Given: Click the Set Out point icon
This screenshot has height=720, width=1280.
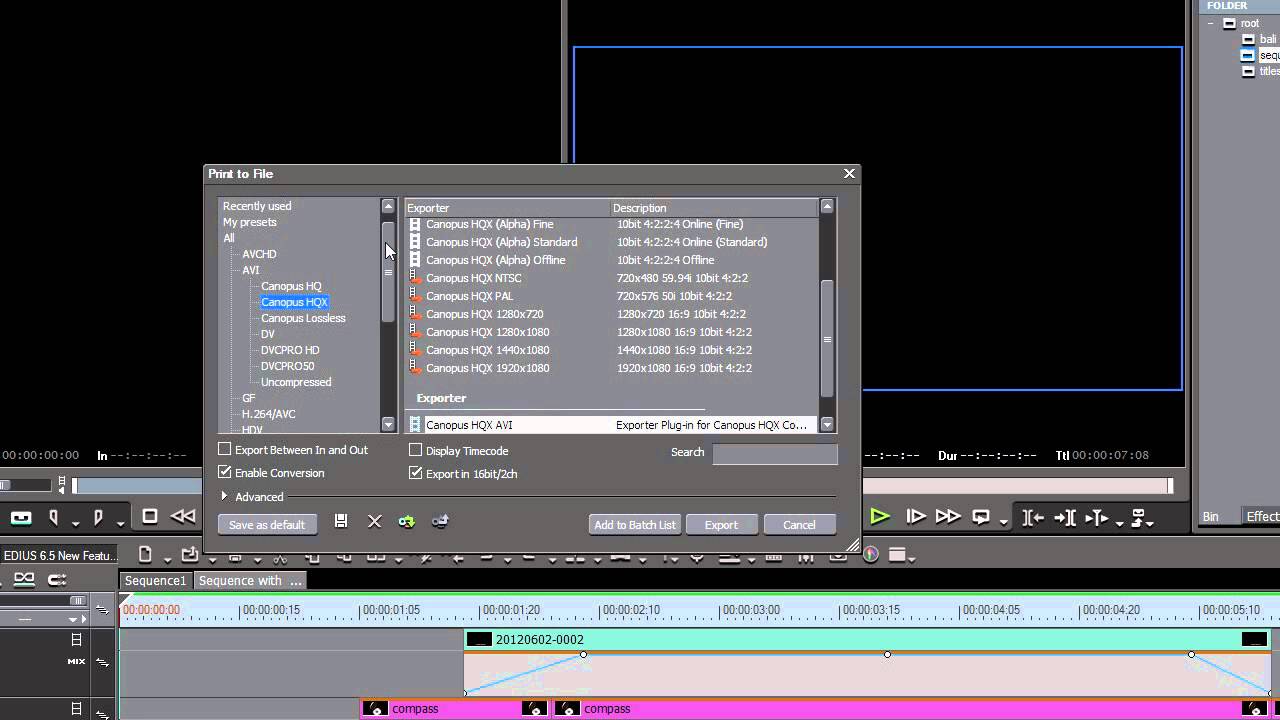Looking at the screenshot, I should (x=97, y=518).
